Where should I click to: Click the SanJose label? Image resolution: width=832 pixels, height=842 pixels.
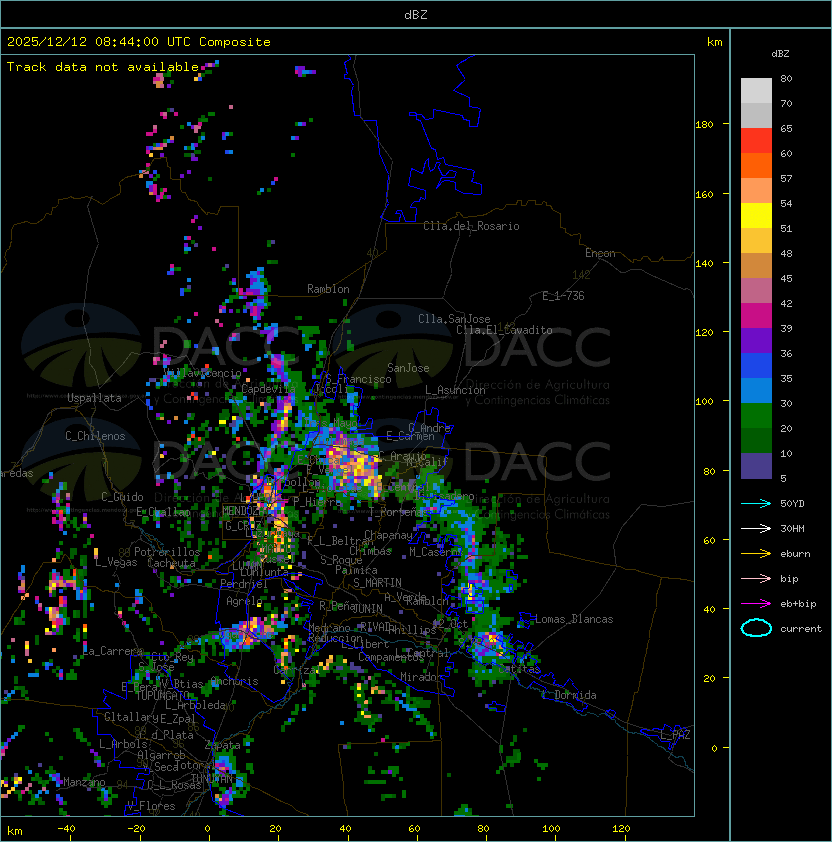408,368
